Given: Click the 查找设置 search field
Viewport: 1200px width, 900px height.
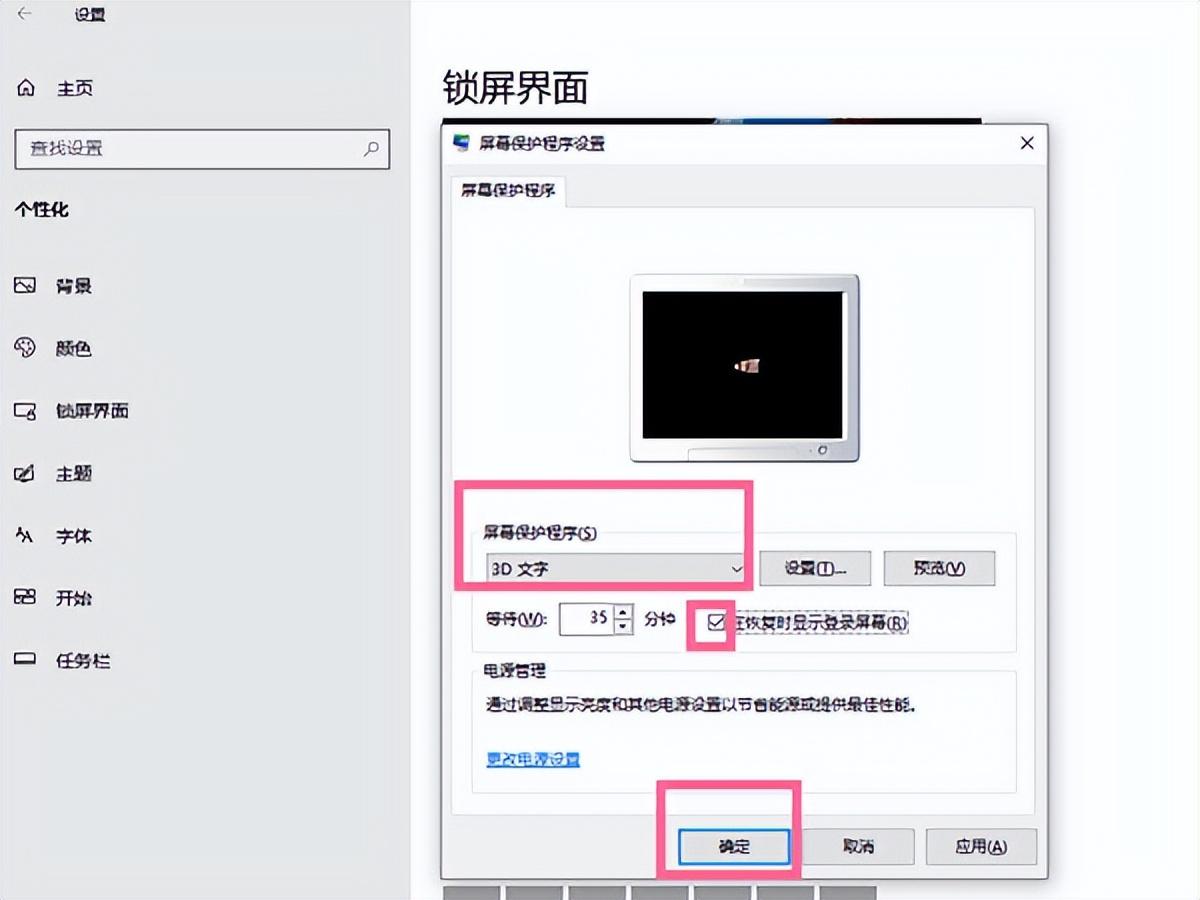Looking at the screenshot, I should [200, 149].
